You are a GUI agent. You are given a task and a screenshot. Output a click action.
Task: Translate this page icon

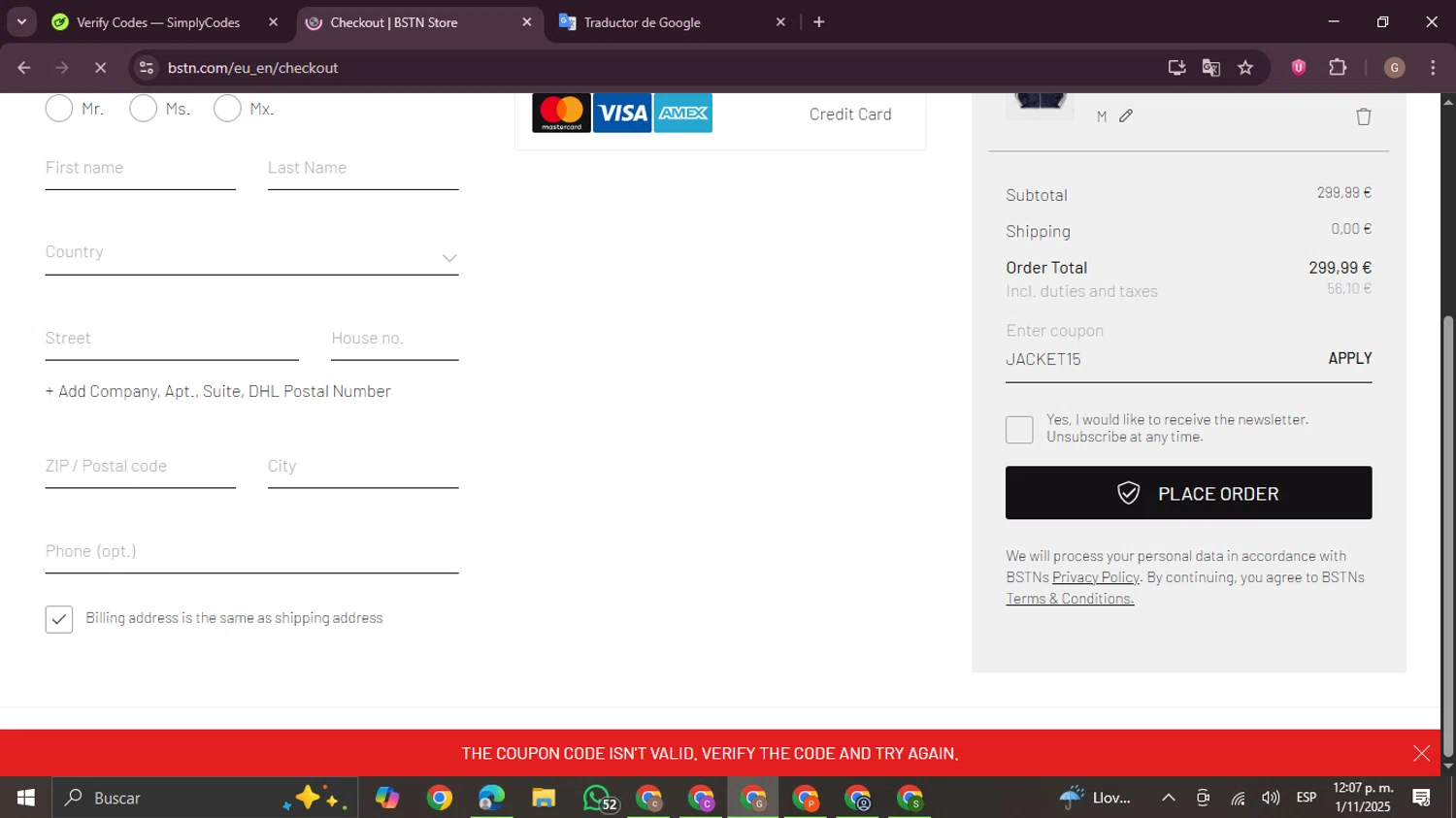(x=1210, y=68)
